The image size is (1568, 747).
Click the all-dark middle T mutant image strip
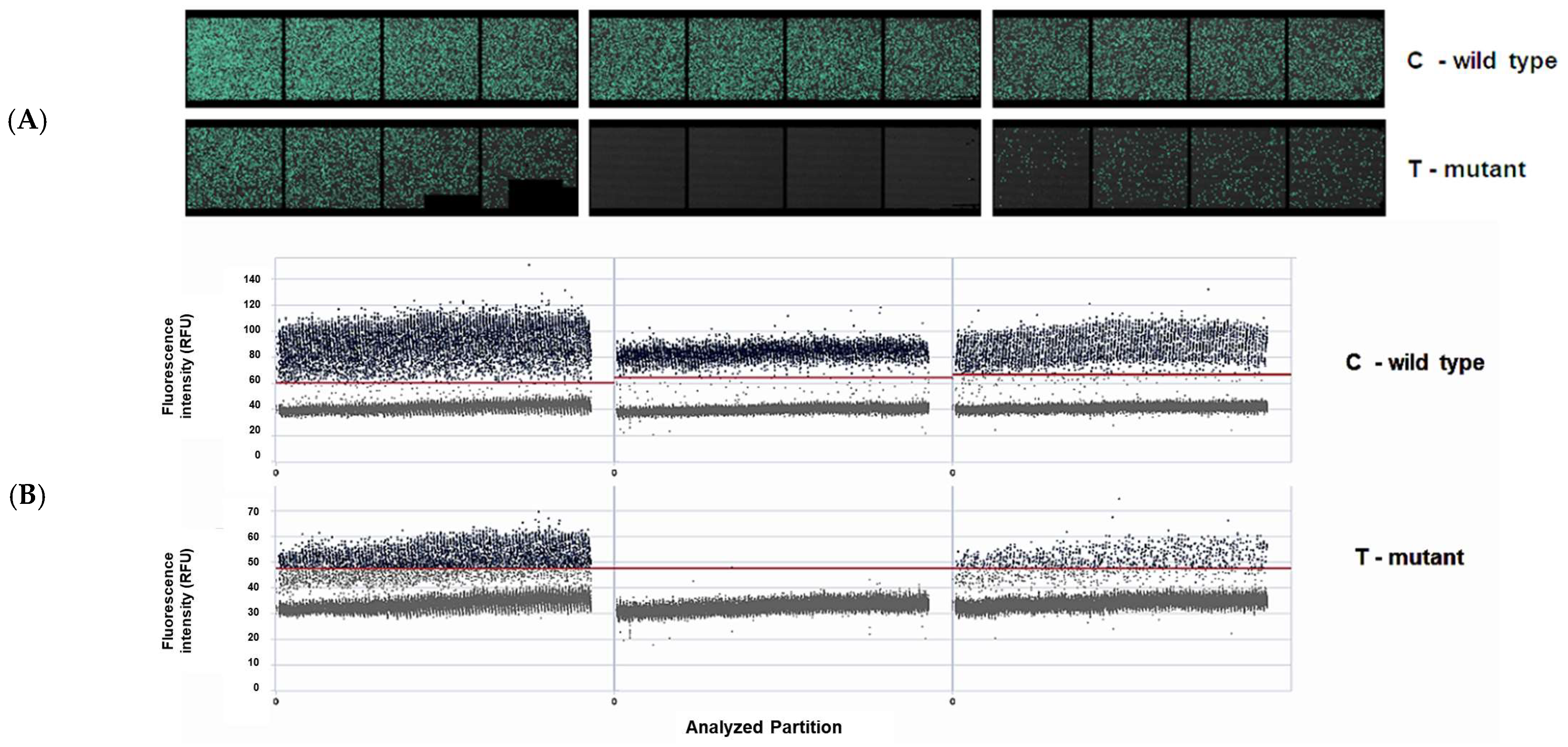pos(785,168)
